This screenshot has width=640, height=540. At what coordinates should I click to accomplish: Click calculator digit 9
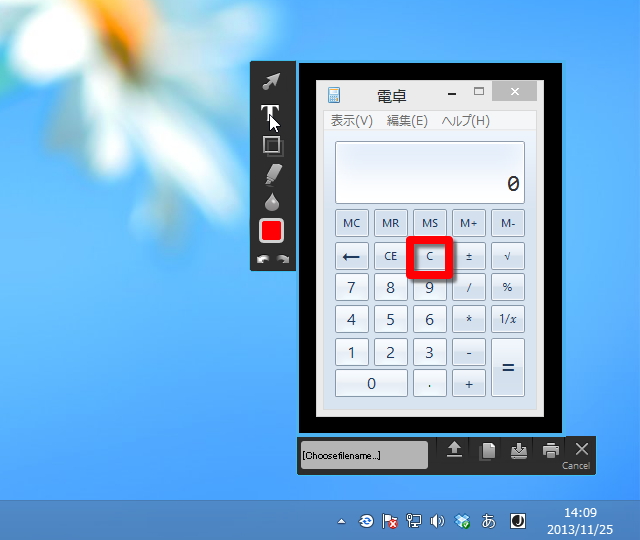(x=430, y=289)
